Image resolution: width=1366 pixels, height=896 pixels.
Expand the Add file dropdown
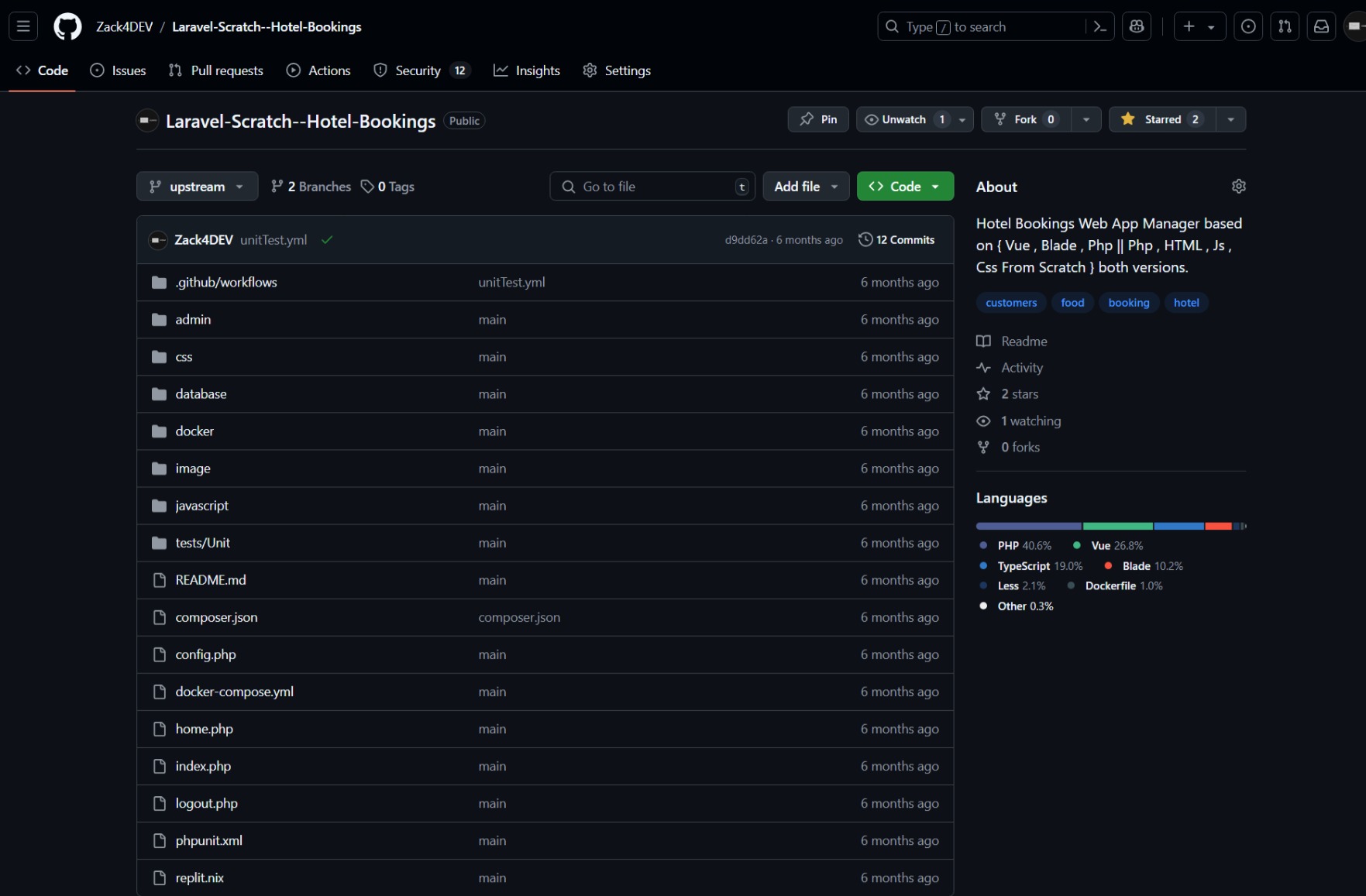click(x=806, y=187)
